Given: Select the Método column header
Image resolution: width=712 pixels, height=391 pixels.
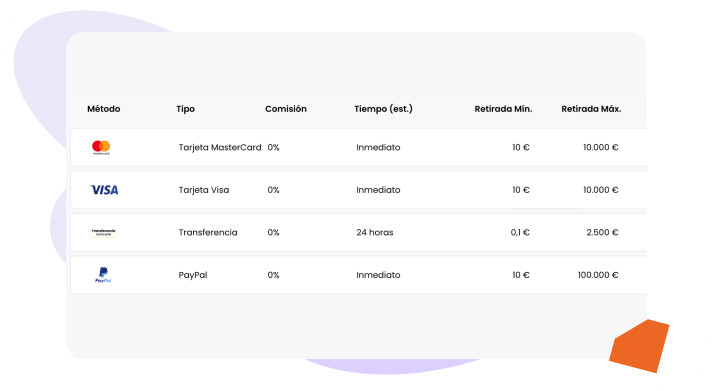Looking at the screenshot, I should (x=104, y=109).
